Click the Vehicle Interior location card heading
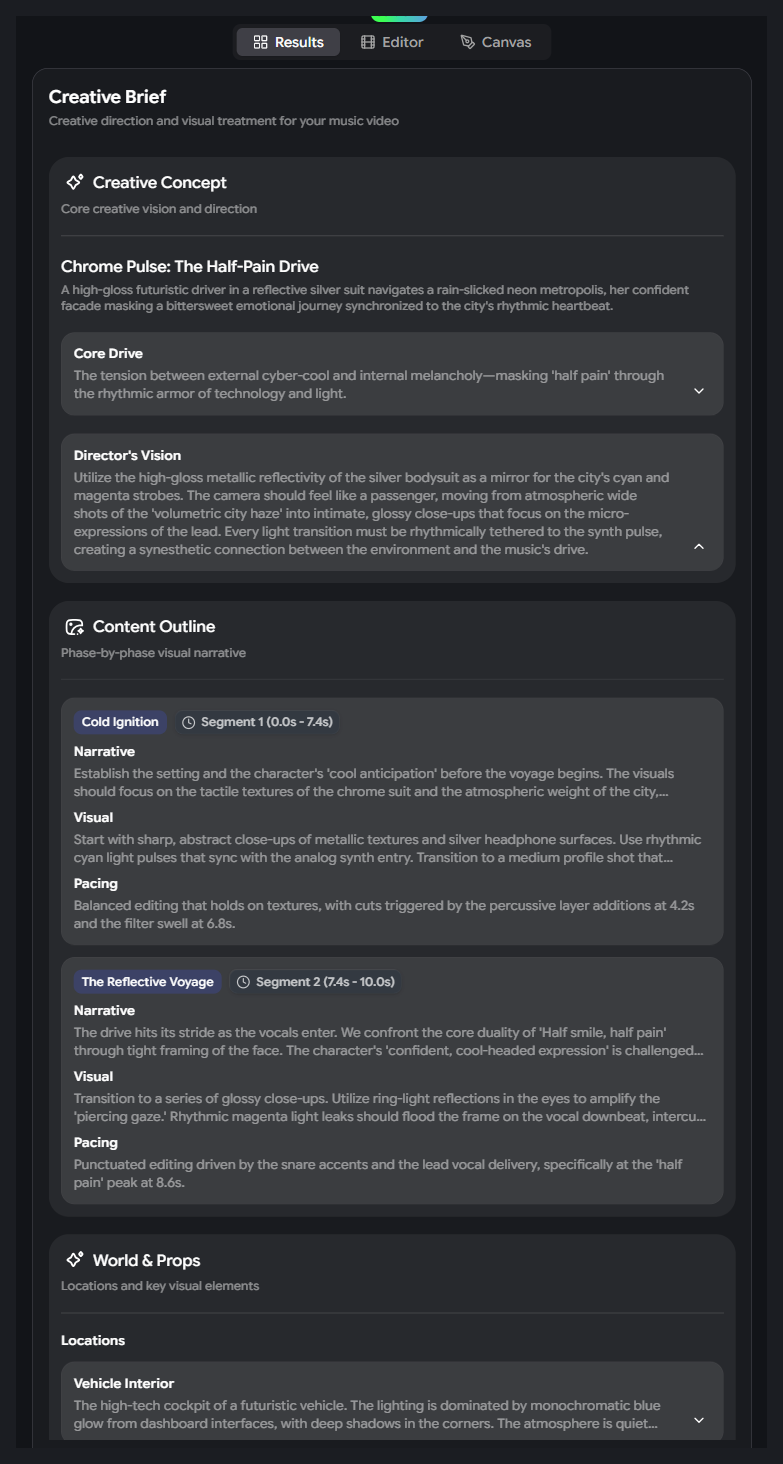 coord(124,1384)
